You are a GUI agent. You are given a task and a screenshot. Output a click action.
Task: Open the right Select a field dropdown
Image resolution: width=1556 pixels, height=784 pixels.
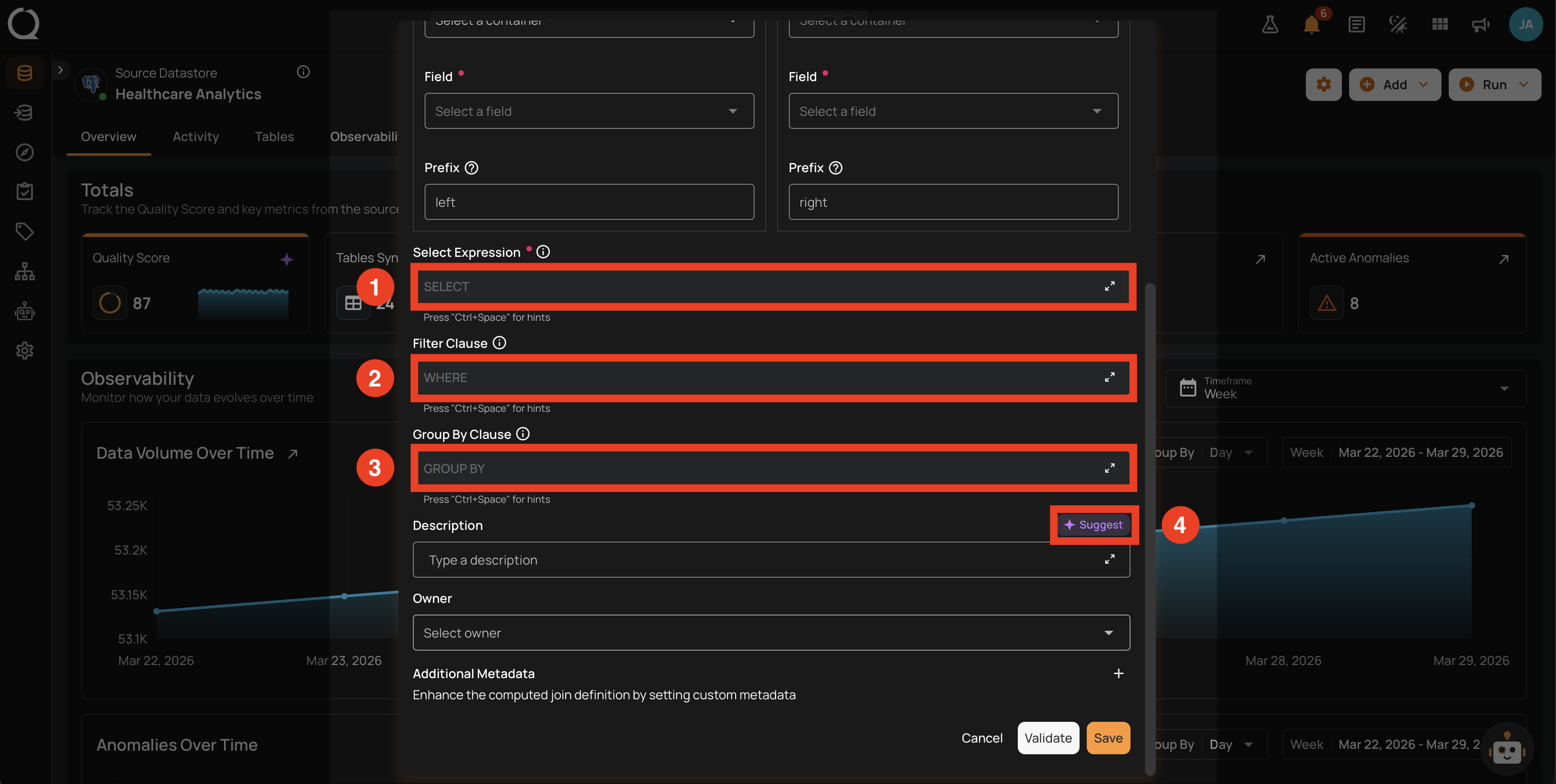pyautogui.click(x=953, y=111)
